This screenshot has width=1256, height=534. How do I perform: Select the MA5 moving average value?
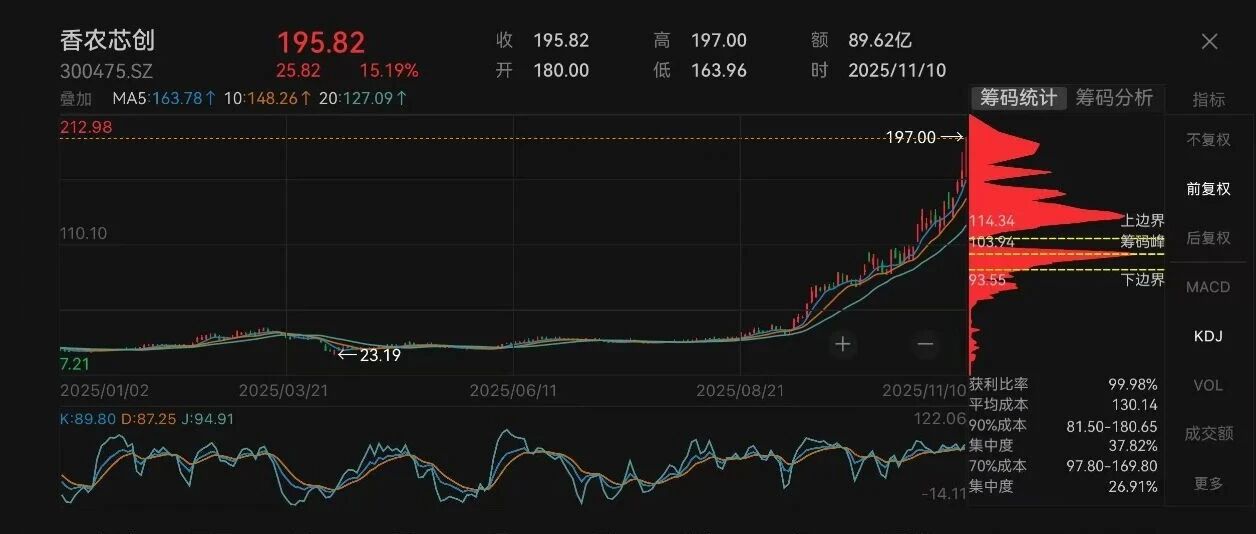pyautogui.click(x=162, y=98)
